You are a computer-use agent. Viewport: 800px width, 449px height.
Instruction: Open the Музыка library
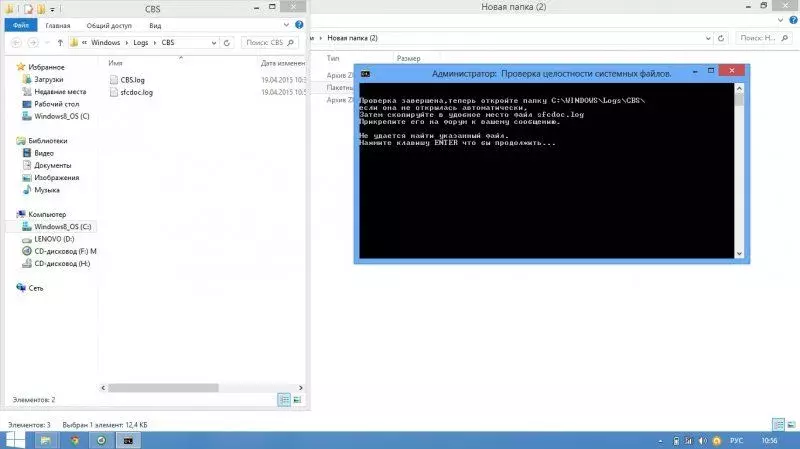tap(47, 189)
